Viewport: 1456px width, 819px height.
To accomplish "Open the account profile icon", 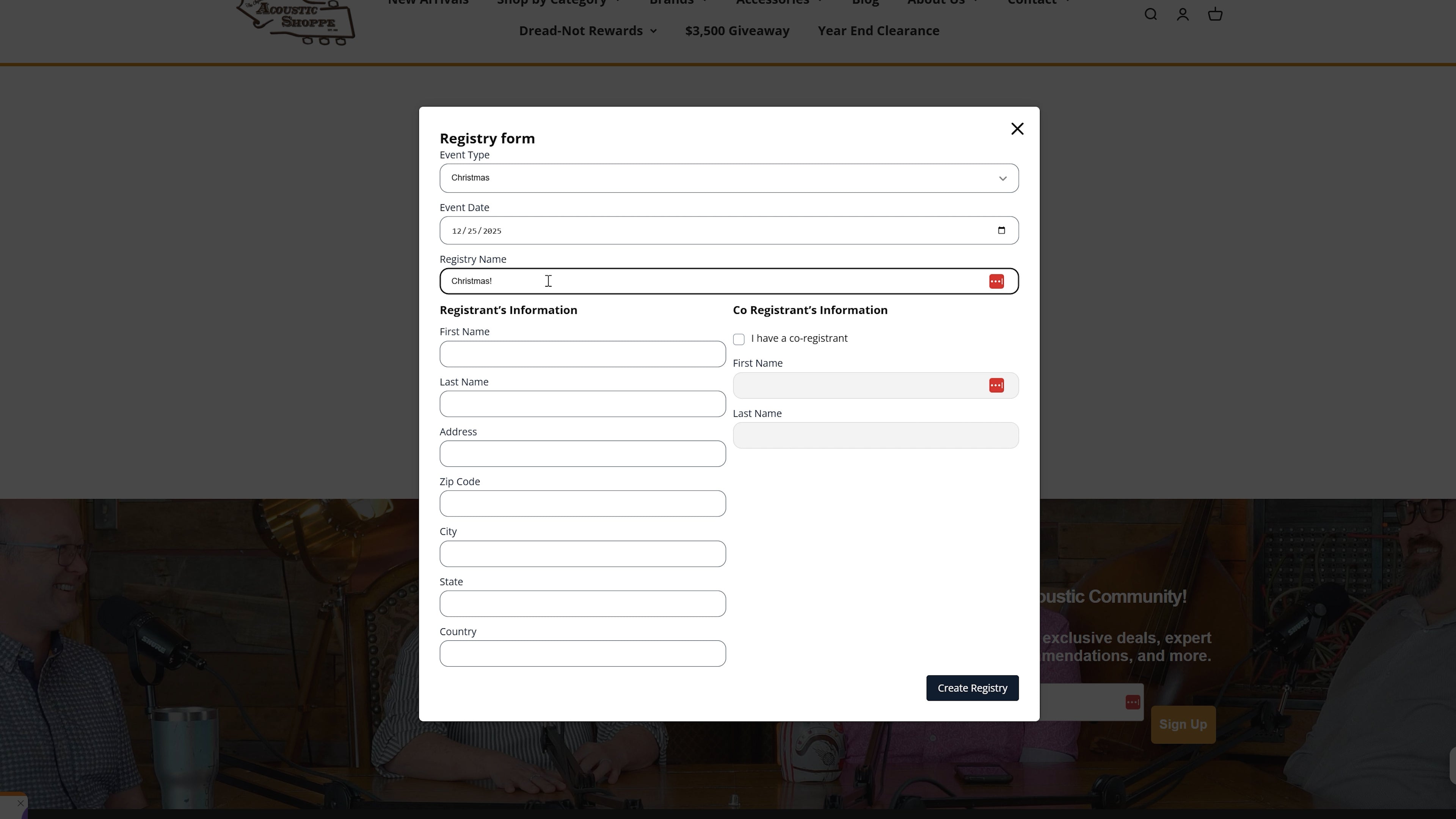I will point(1183,14).
